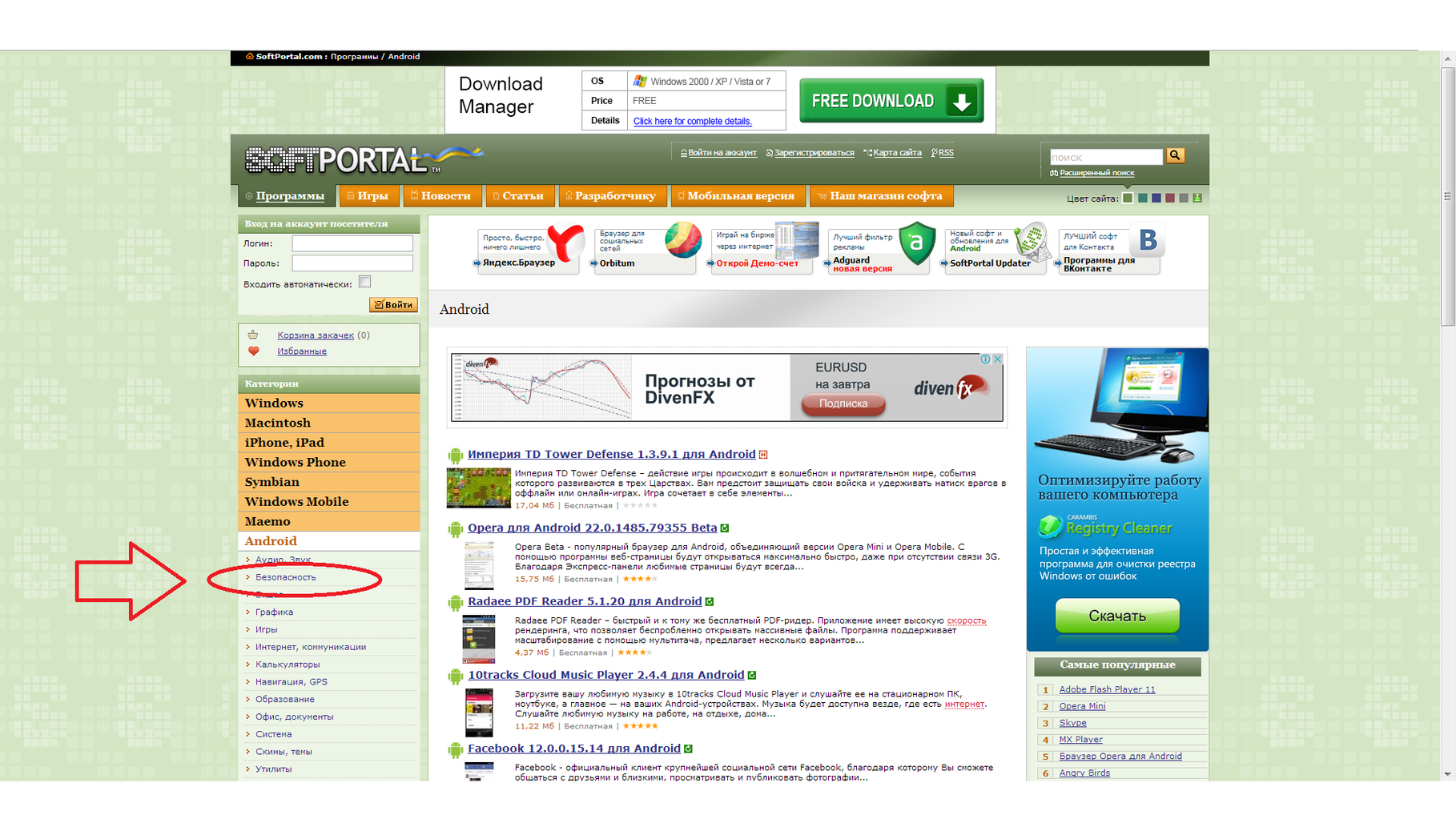
Task: Click the Android robot icon beside 10tracks Cloud
Action: 456,676
